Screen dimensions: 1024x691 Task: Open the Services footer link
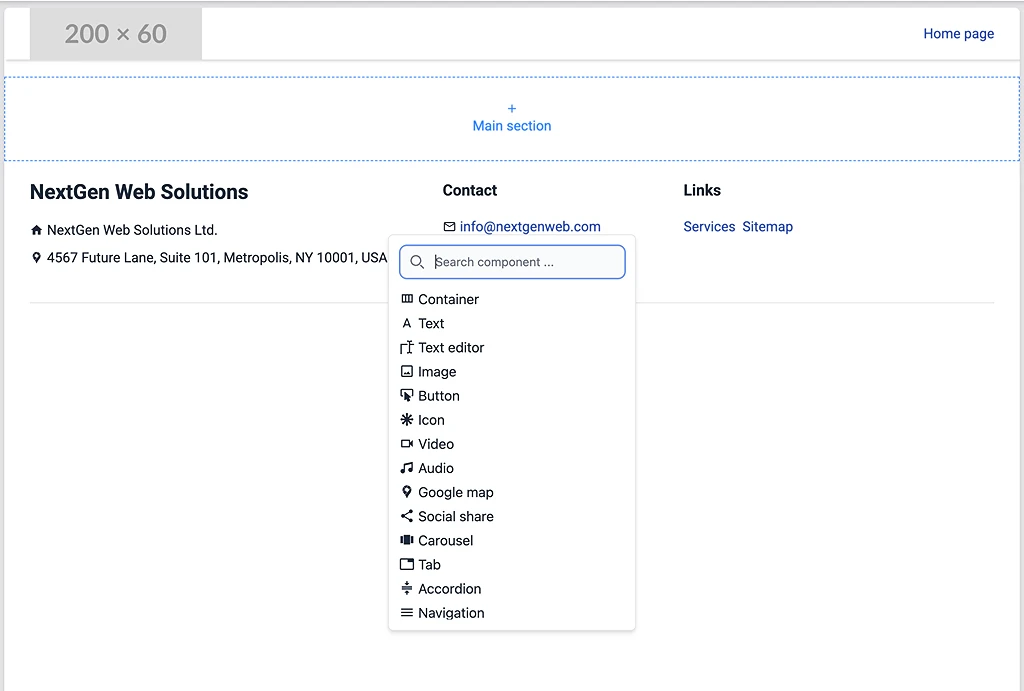click(x=709, y=227)
